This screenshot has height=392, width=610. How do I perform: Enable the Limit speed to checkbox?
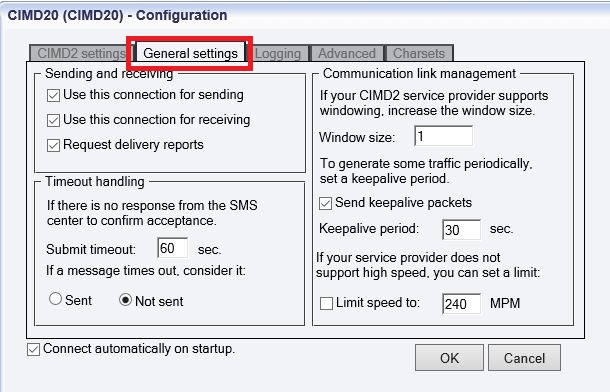pyautogui.click(x=326, y=303)
